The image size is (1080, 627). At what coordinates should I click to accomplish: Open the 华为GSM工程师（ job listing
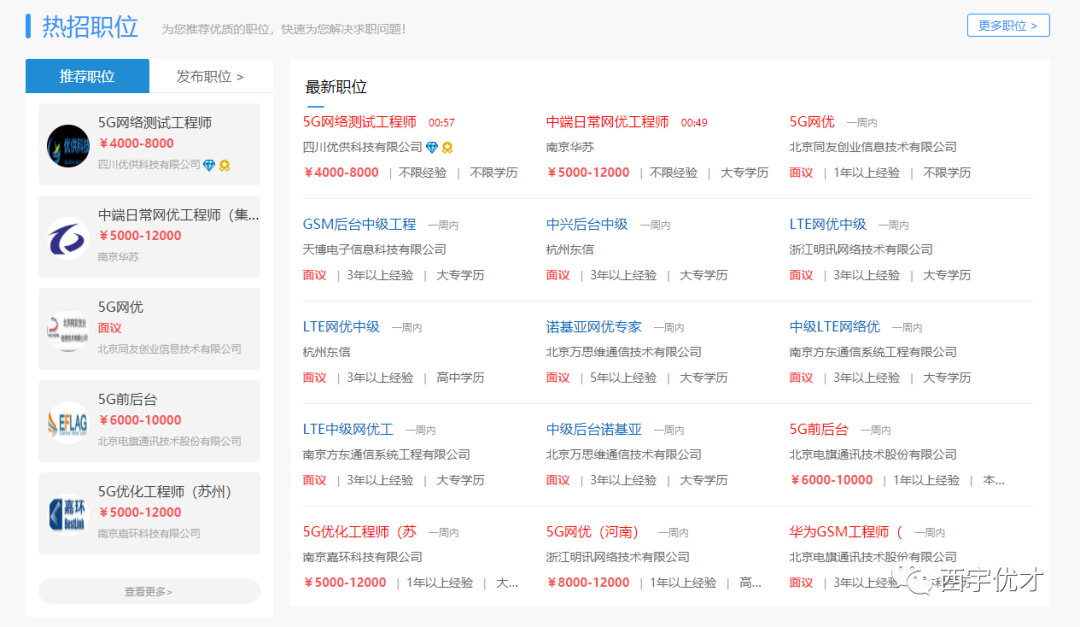click(846, 532)
